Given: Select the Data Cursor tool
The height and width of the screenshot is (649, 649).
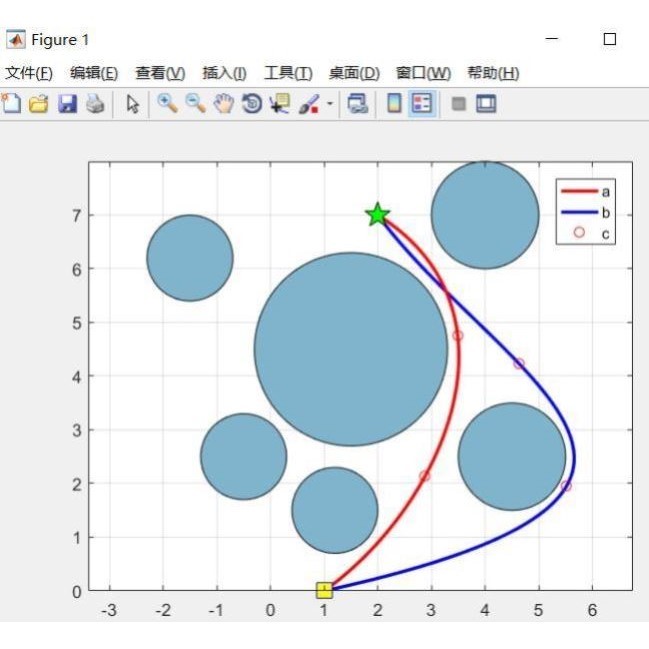Looking at the screenshot, I should coord(280,103).
